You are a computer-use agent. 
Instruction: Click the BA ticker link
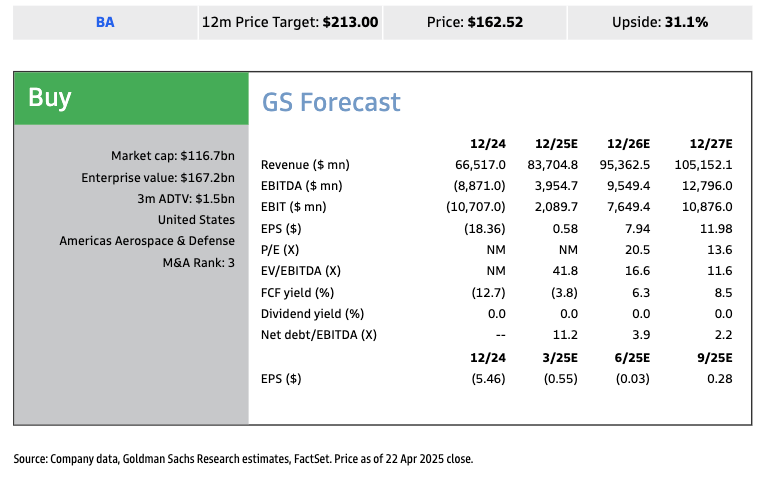105,22
